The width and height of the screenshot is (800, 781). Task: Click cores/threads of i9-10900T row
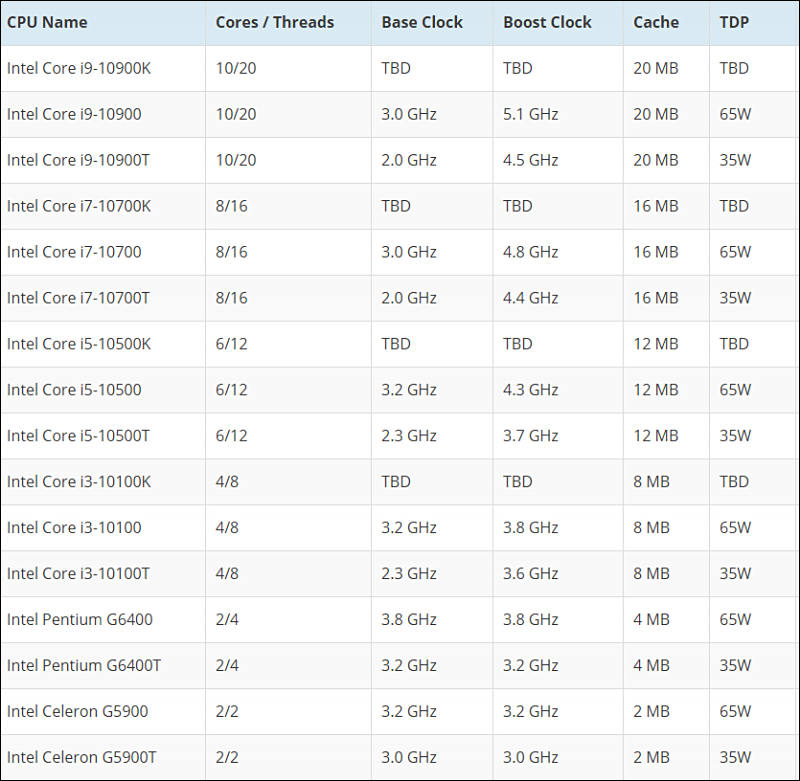click(236, 160)
